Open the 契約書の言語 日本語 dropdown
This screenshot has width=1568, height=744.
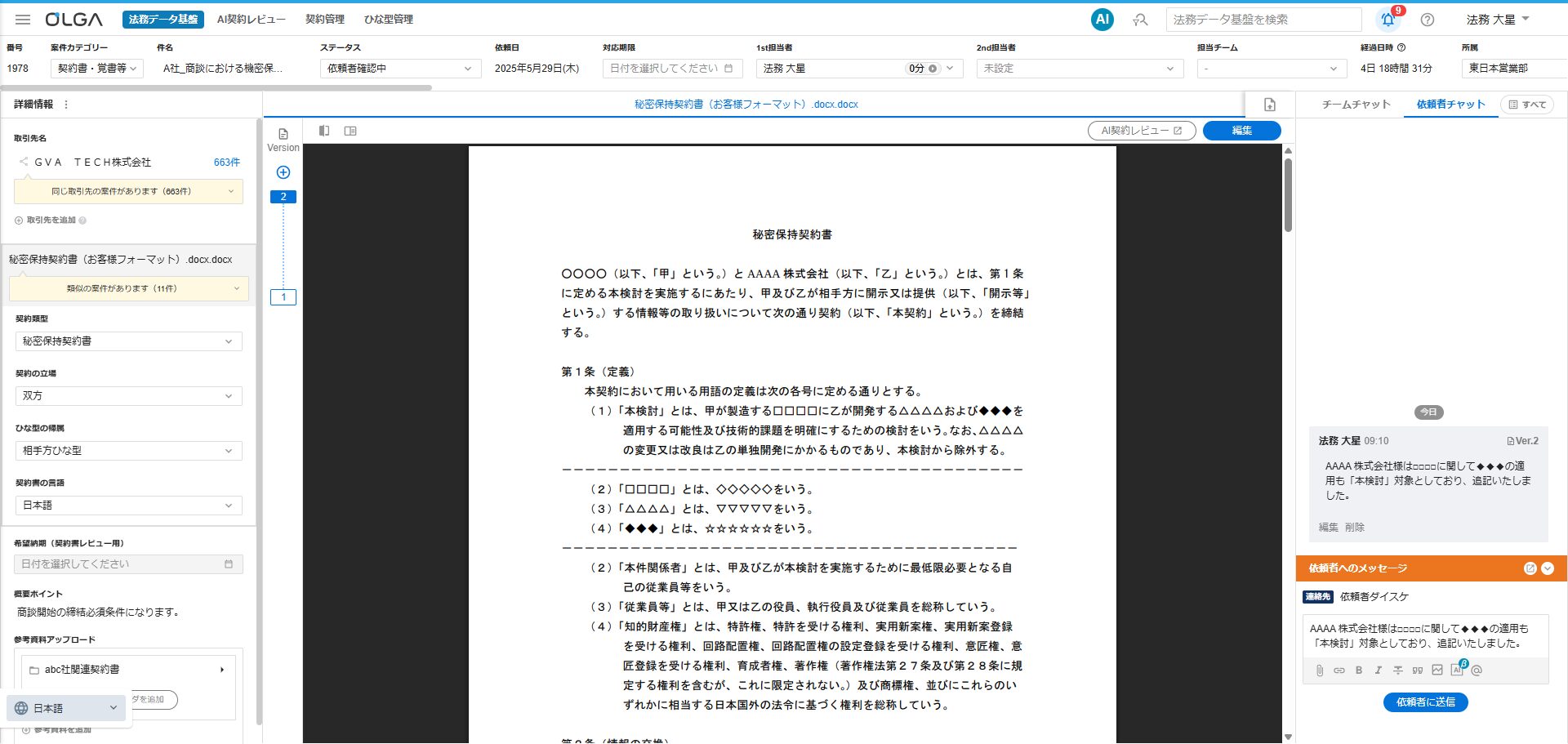pos(129,506)
